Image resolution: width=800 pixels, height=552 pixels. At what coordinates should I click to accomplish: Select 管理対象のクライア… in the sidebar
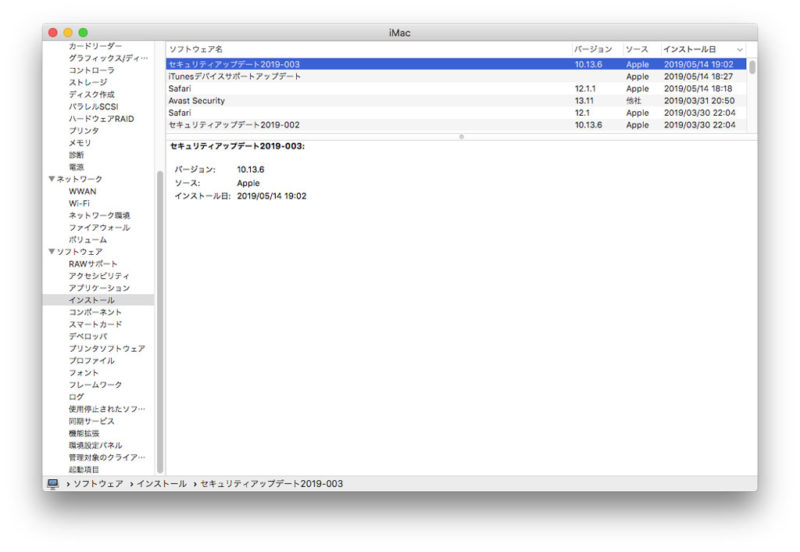(x=107, y=458)
